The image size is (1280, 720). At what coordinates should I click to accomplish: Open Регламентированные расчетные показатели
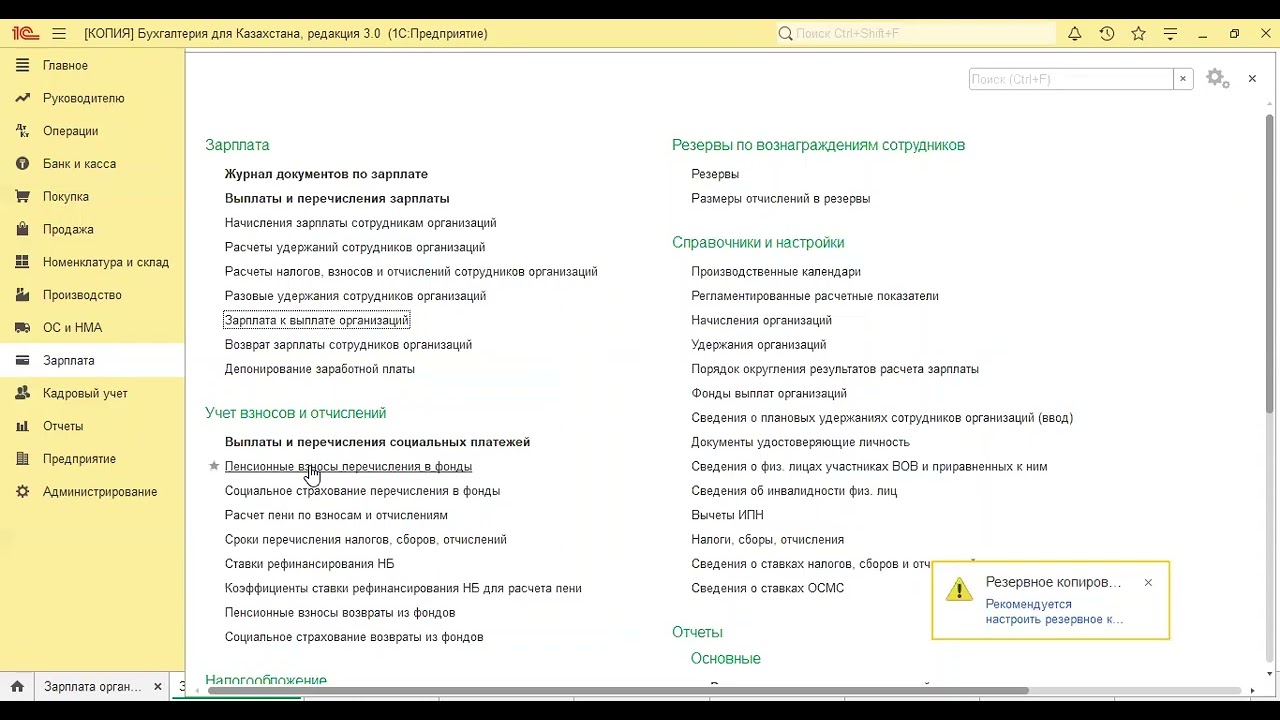pyautogui.click(x=815, y=296)
